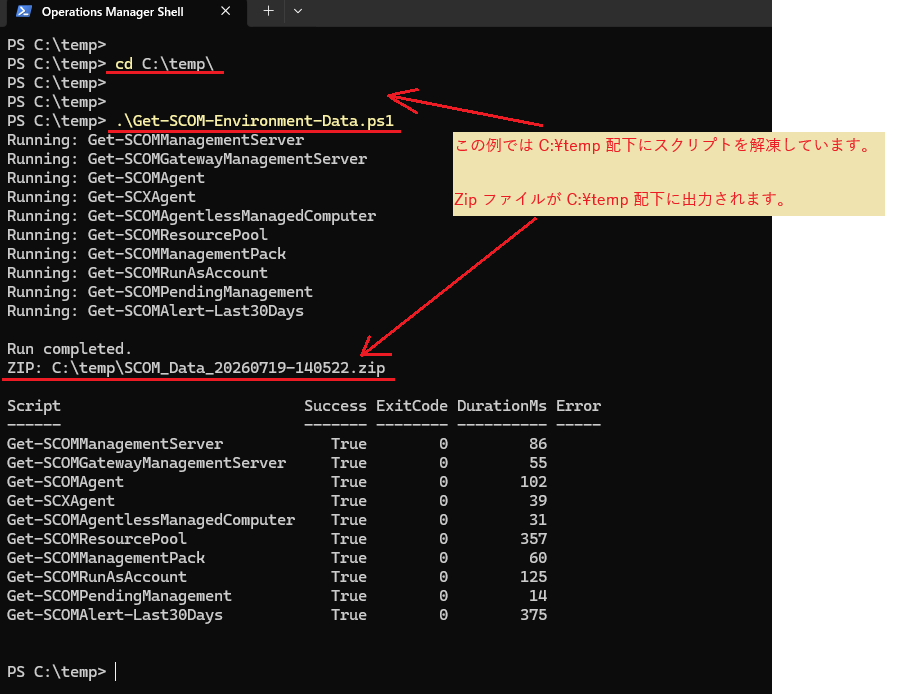Screen dimensions: 898x694
Task: Click 'Running: Get-SCOMAgentlessManagedComputer' line
Action: (x=191, y=215)
